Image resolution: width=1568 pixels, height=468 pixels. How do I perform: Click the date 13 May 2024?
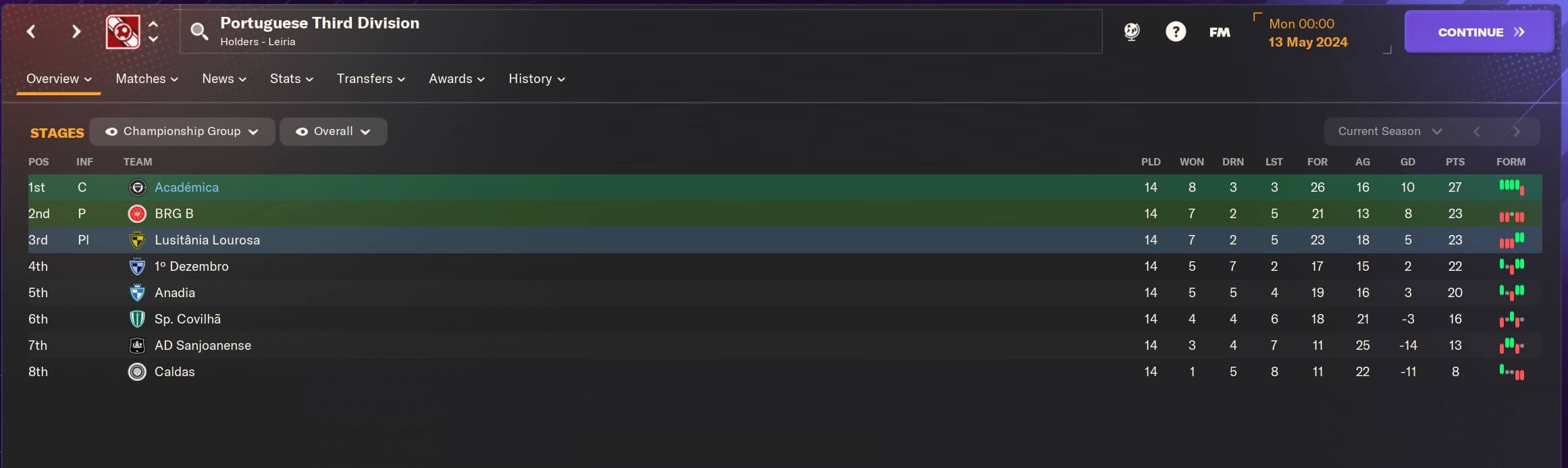[1307, 42]
